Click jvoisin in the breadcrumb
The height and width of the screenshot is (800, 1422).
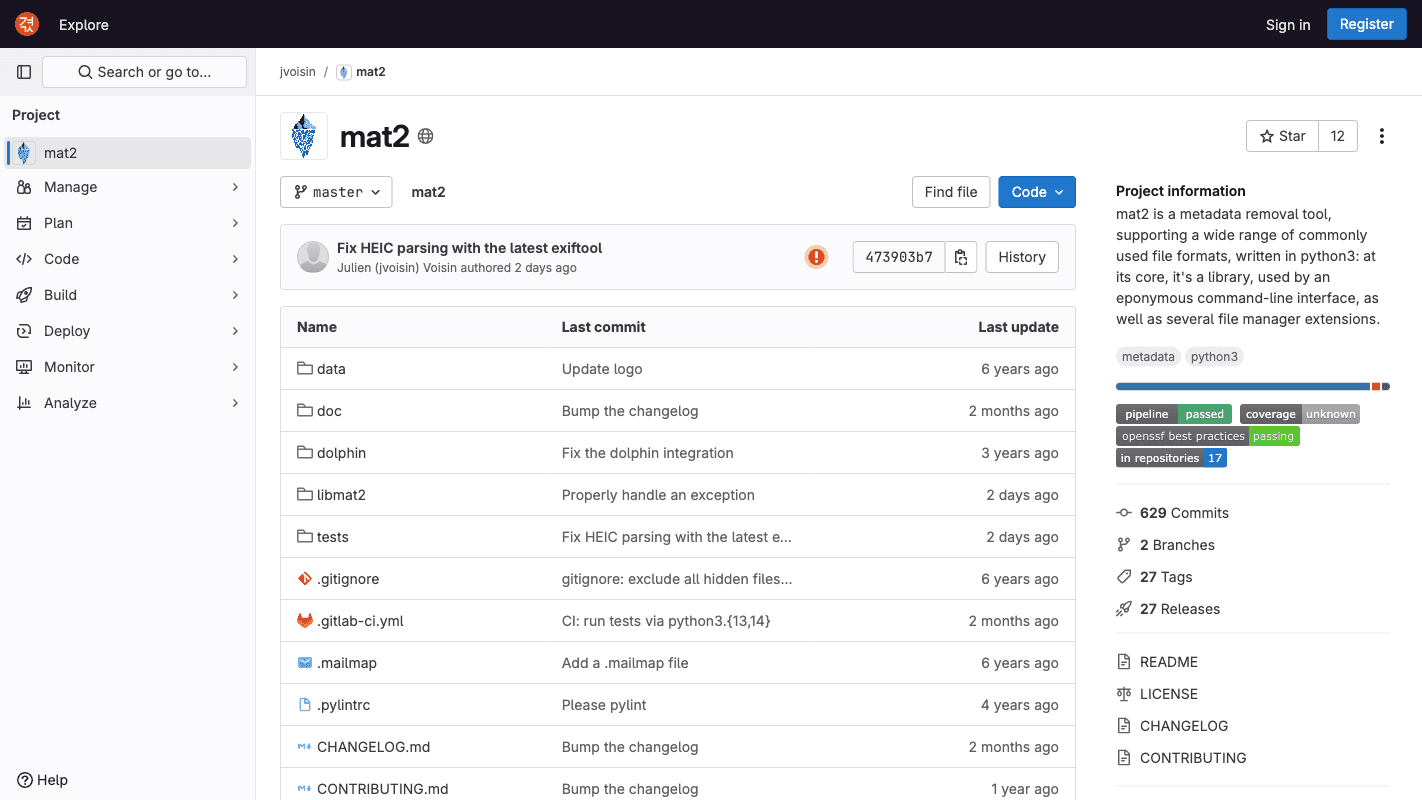(298, 72)
